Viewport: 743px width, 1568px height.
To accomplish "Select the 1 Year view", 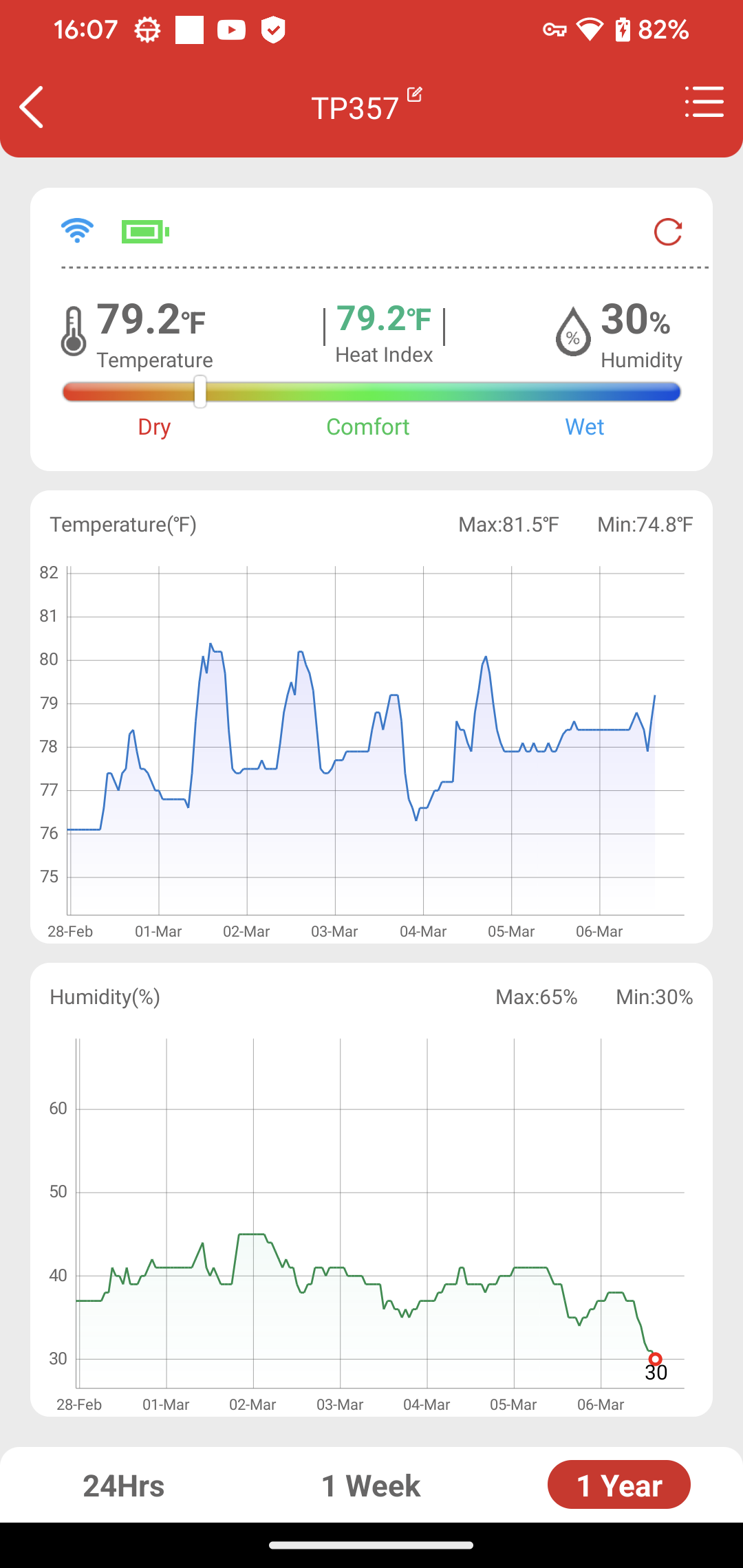I will [x=619, y=1485].
